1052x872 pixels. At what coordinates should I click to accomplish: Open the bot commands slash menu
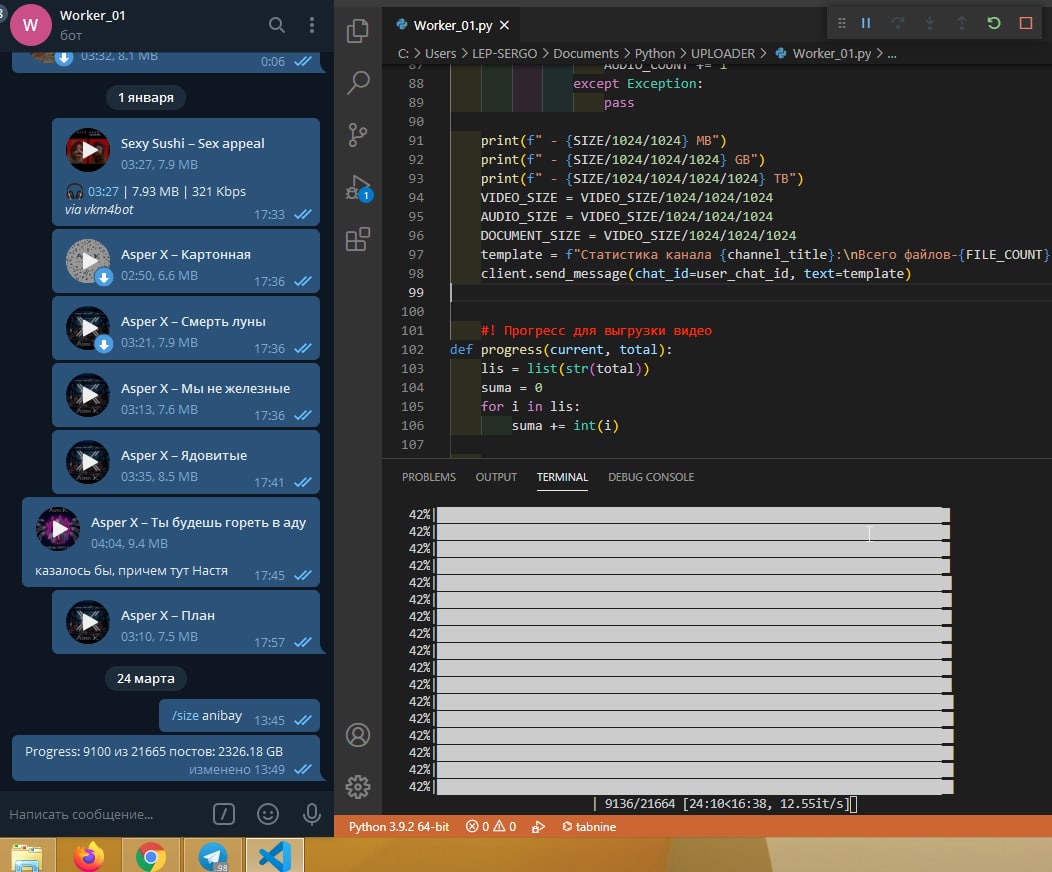coord(226,814)
